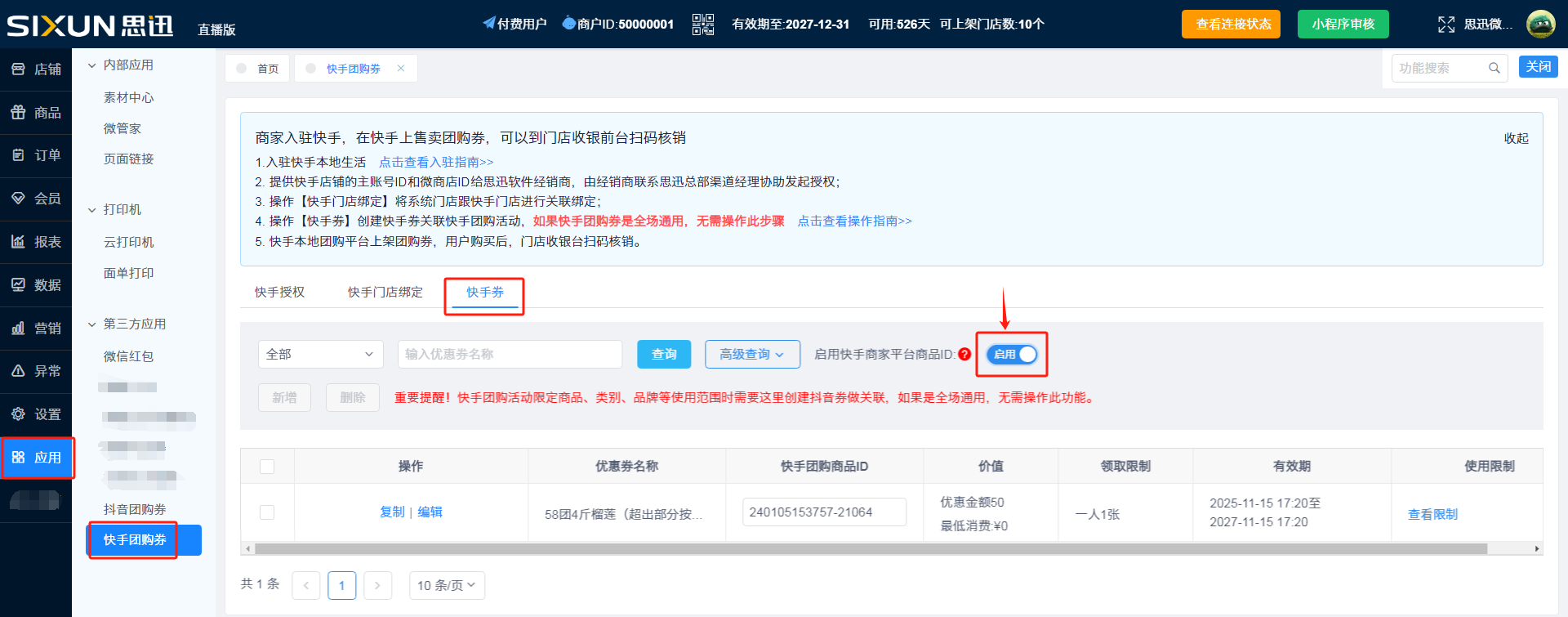Select 快手团购券 in the side menu
Image resolution: width=1568 pixels, height=617 pixels.
(145, 540)
